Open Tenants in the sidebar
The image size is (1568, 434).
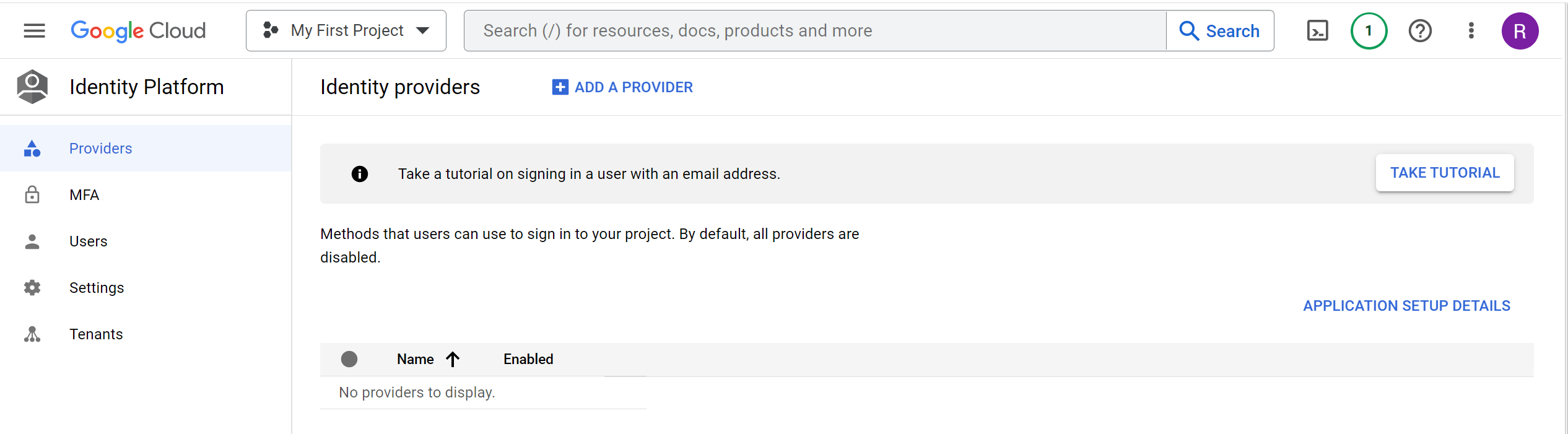point(146,334)
